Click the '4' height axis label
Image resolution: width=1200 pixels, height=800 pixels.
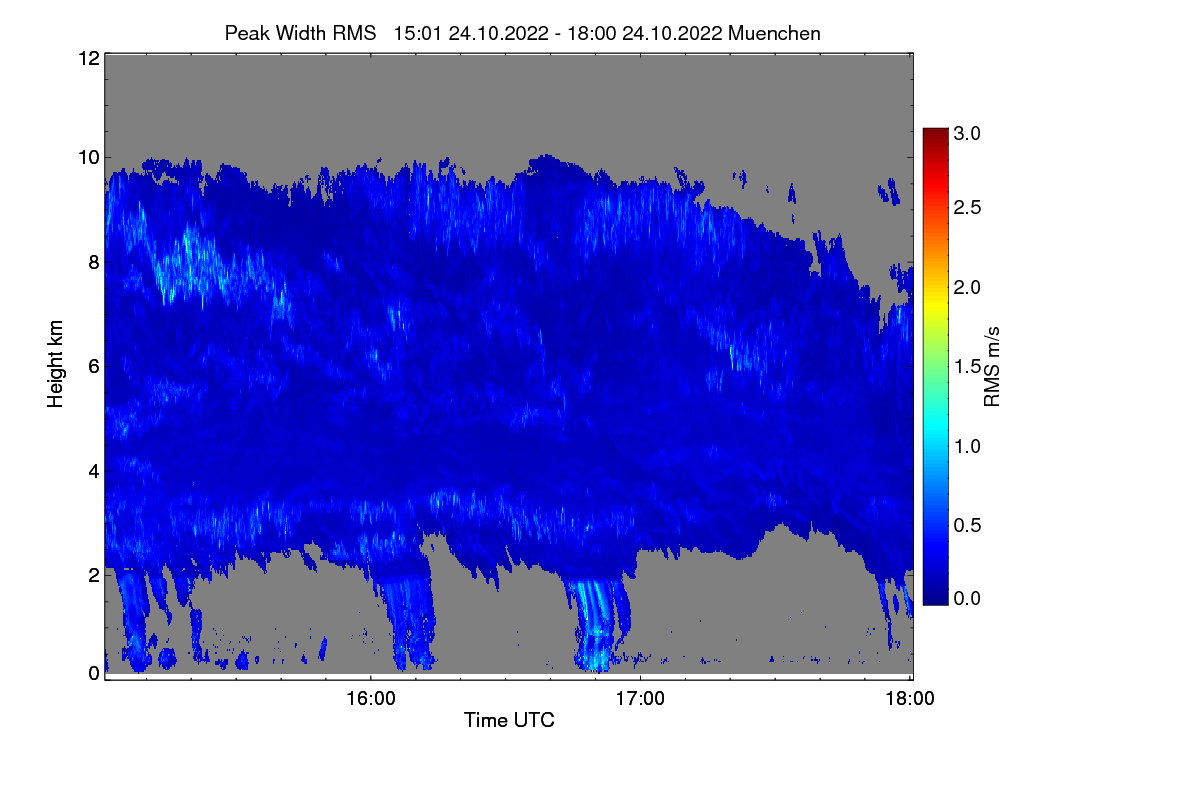coord(93,471)
